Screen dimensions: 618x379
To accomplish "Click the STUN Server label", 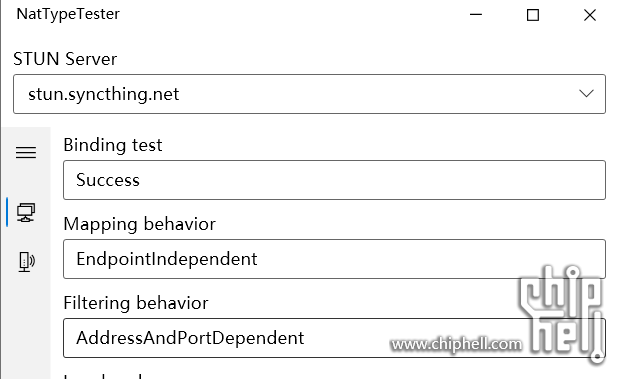I will point(65,59).
